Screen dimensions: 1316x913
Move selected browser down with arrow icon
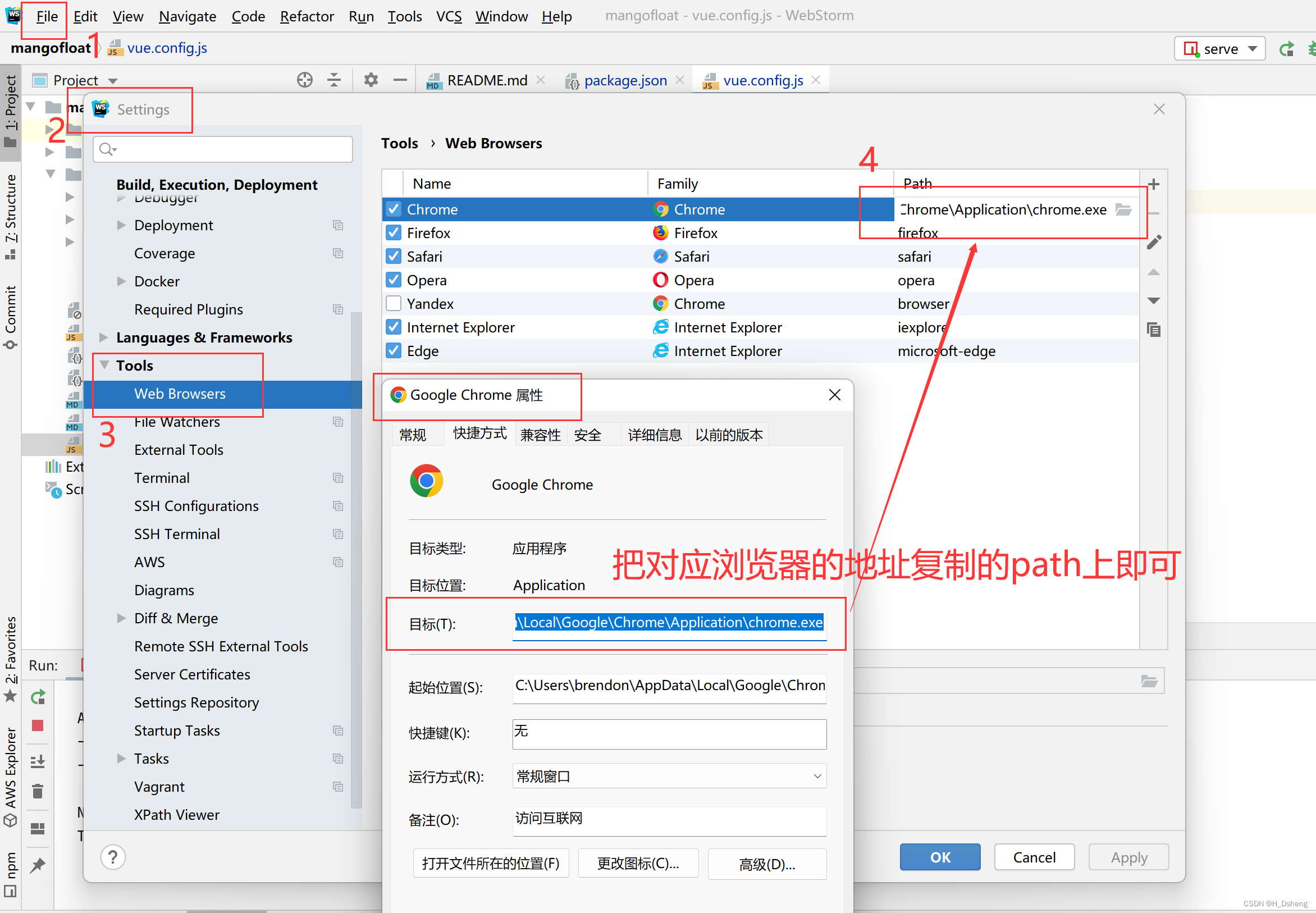1154,301
